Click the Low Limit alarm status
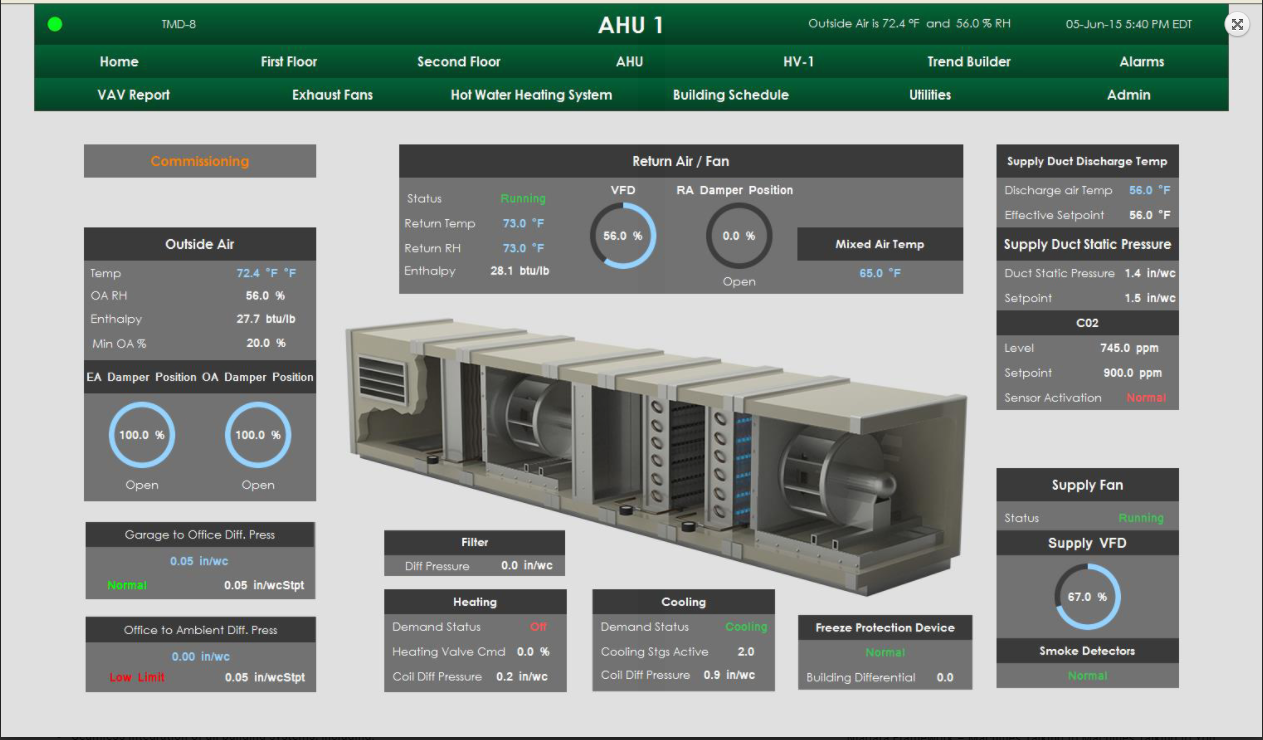This screenshot has width=1263, height=740. click(137, 678)
